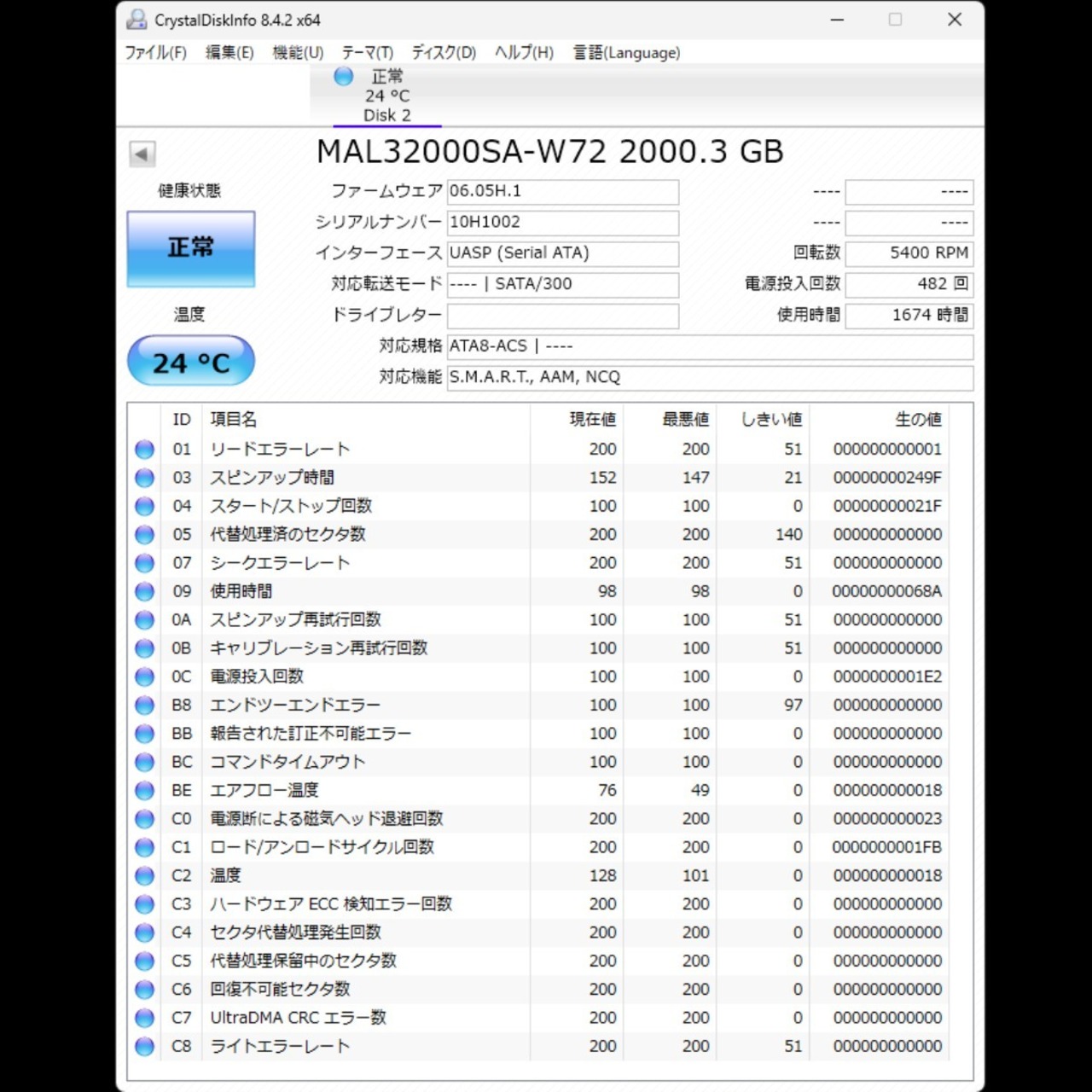Open the 機能(U) menu
The width and height of the screenshot is (1092, 1092).
point(298,53)
